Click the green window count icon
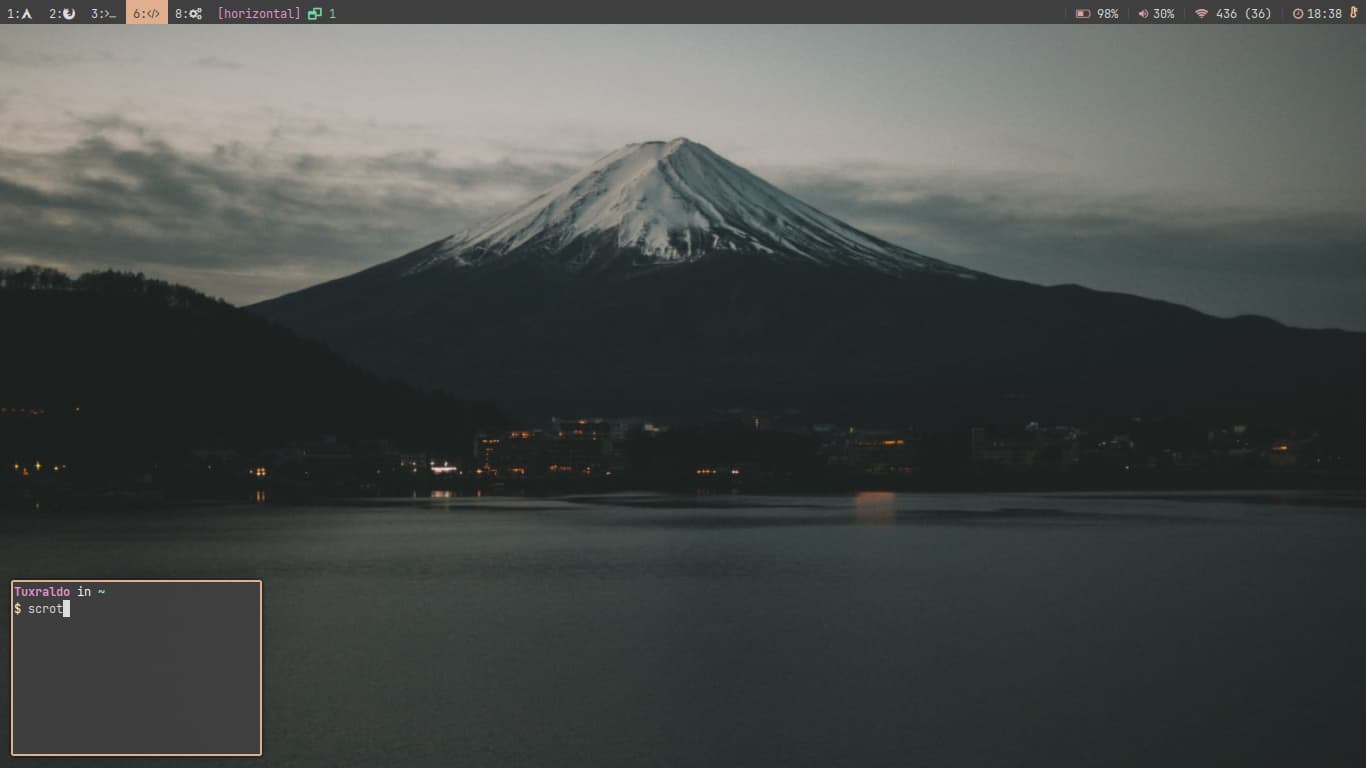 click(x=315, y=14)
